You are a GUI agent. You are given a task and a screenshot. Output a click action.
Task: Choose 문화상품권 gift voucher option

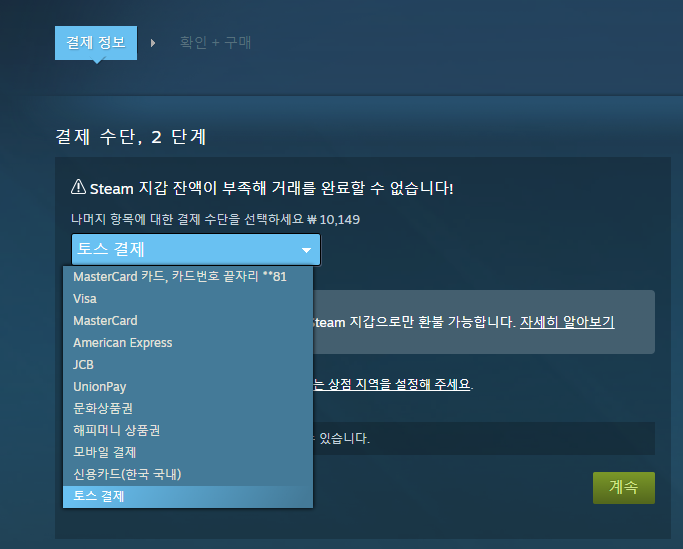pos(188,408)
